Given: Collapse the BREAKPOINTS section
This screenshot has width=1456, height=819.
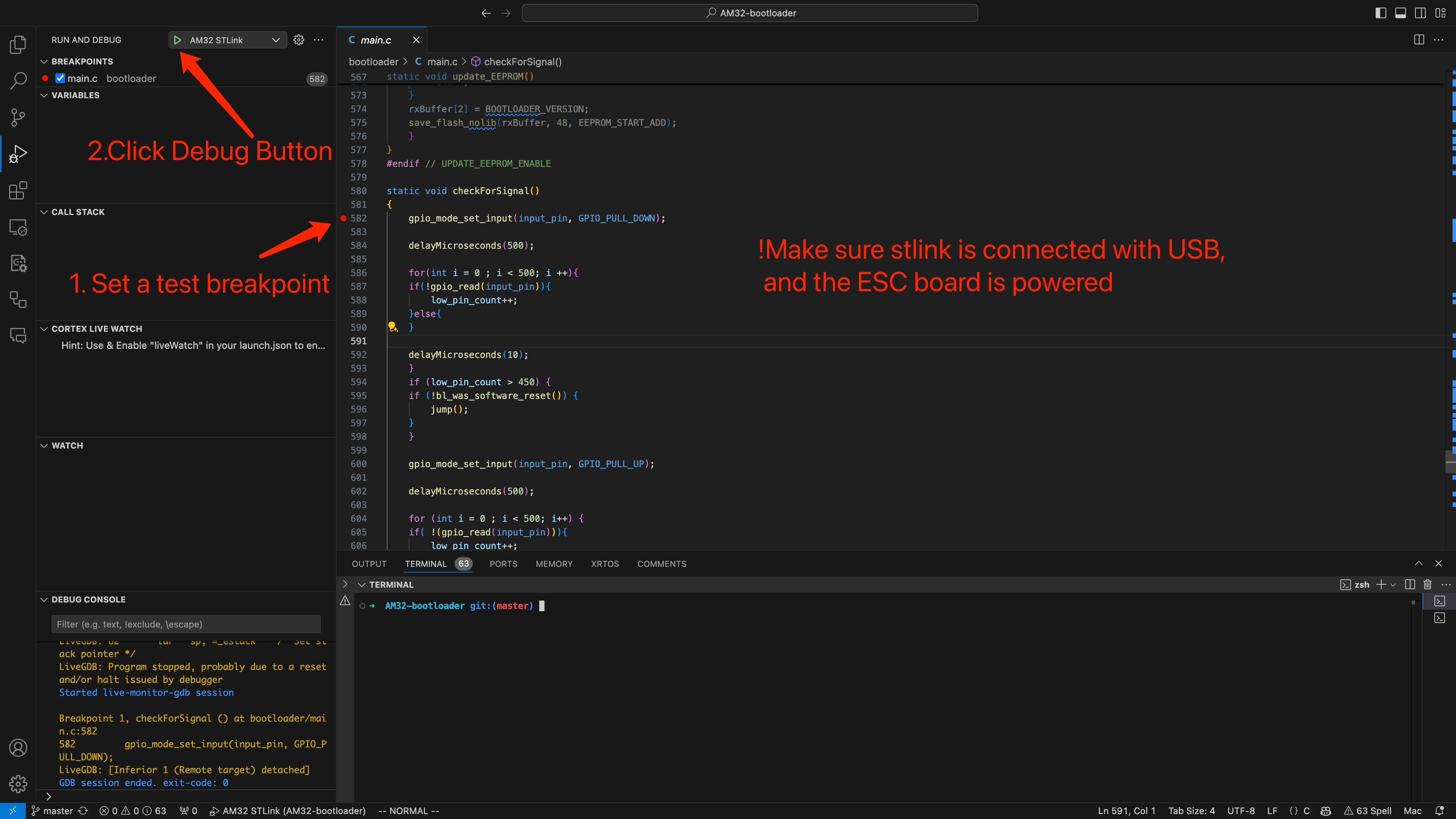Looking at the screenshot, I should click(44, 61).
